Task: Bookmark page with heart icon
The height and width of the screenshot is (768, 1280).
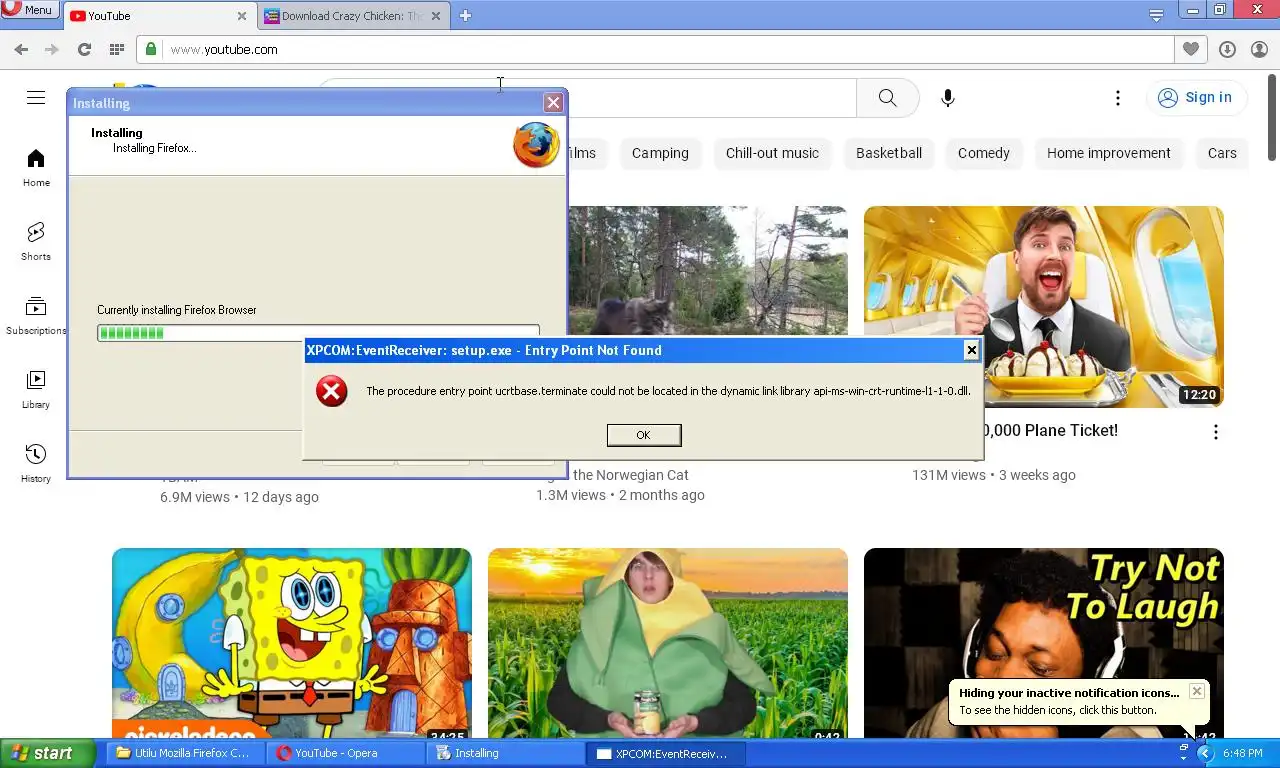Action: (1190, 49)
